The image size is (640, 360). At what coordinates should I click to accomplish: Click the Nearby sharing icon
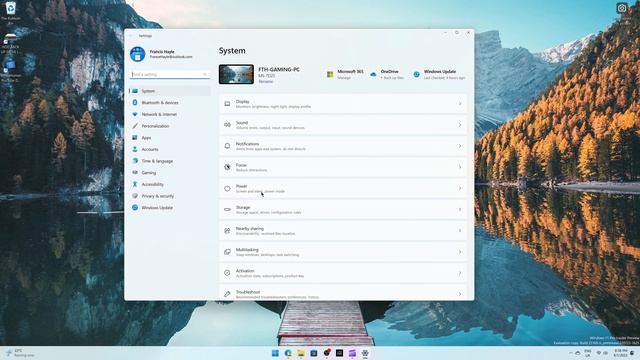227,231
